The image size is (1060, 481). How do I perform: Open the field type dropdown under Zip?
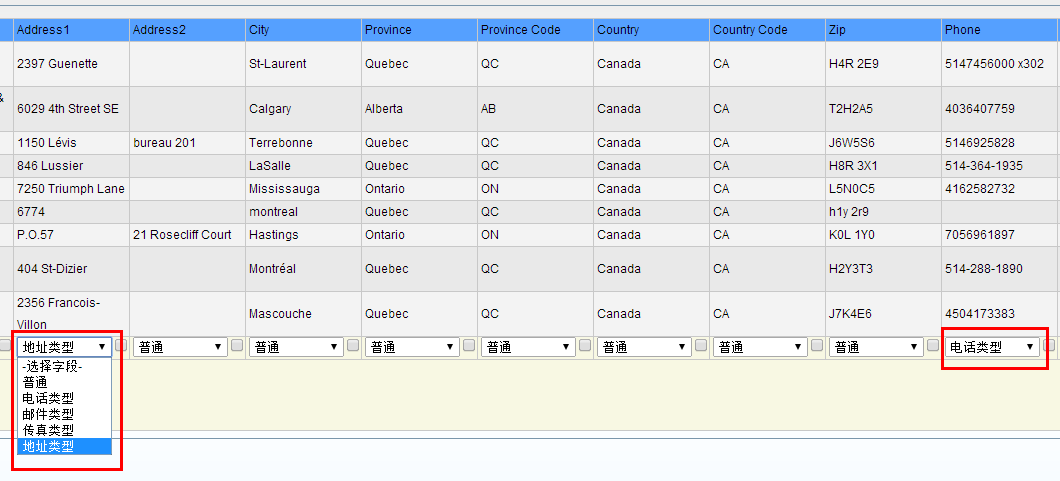tap(875, 347)
